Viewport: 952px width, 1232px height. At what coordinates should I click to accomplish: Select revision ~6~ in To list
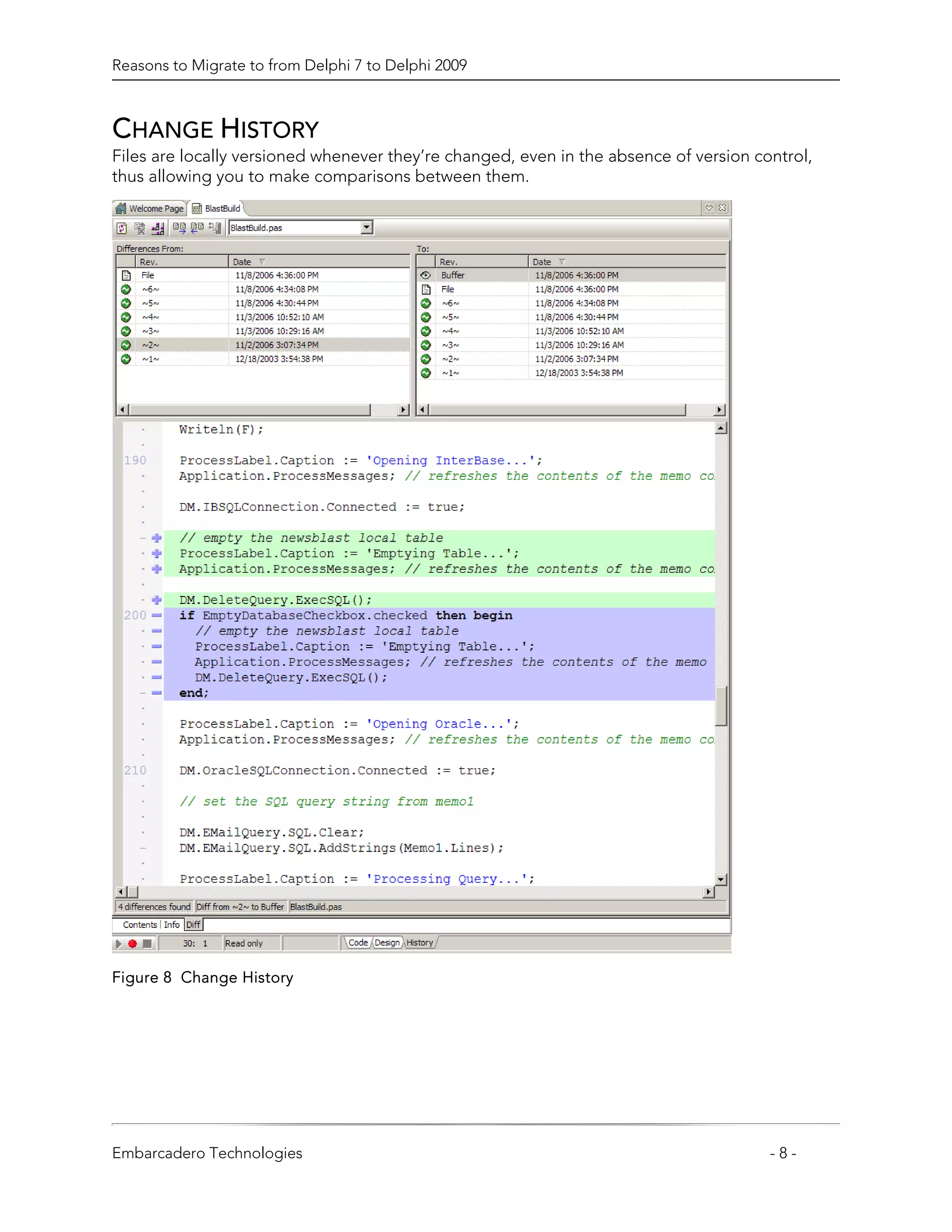571,304
